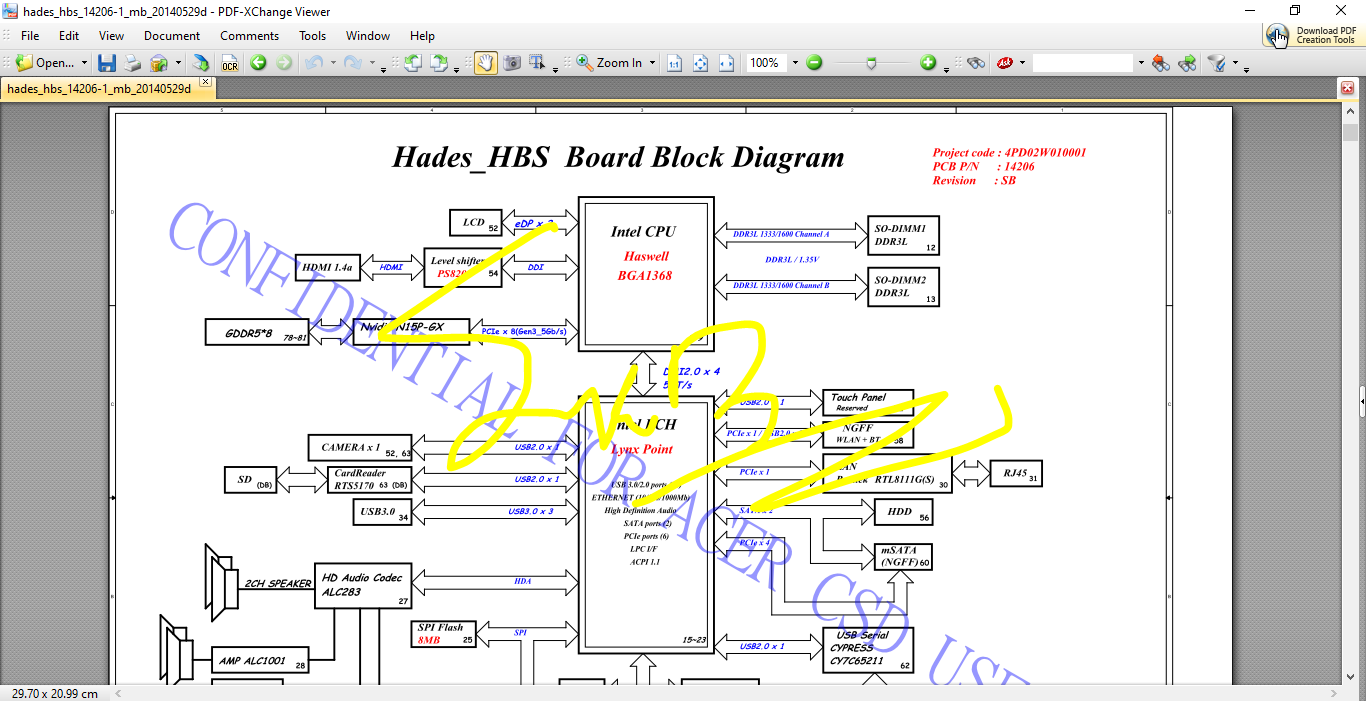The height and width of the screenshot is (701, 1366).
Task: Go to previous view with the green back arrow
Action: pos(258,63)
